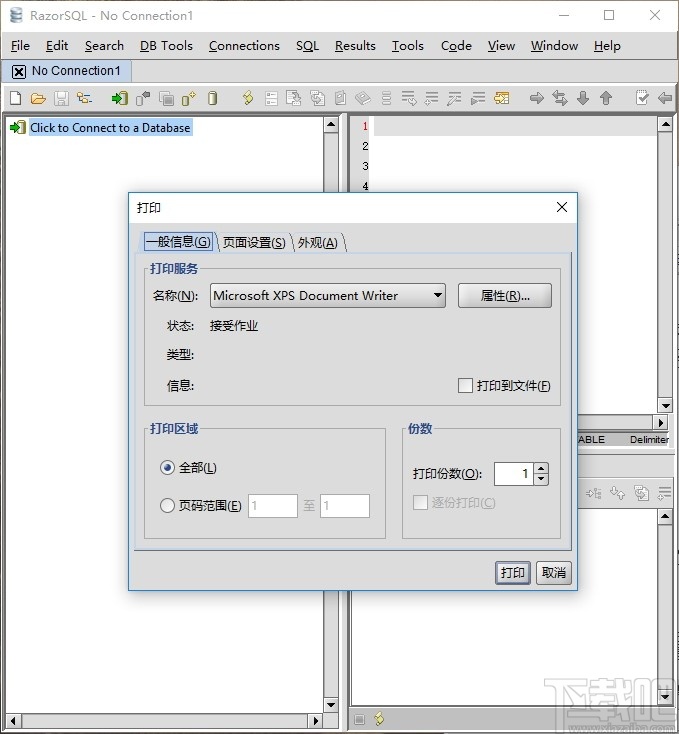Open a file via folder icon
Image resolution: width=679 pixels, height=734 pixels.
[x=38, y=98]
